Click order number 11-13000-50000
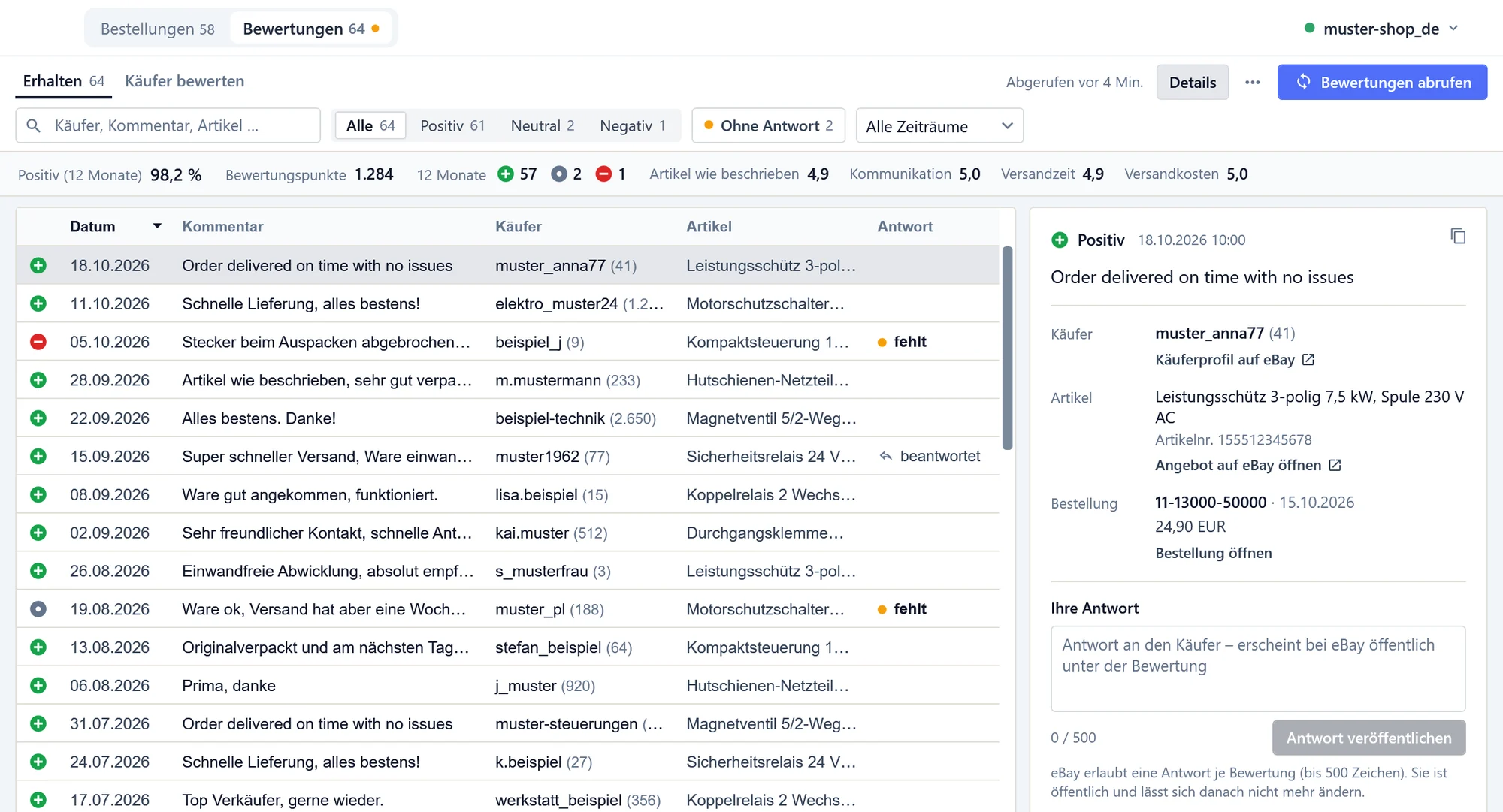1503x812 pixels. coord(1211,503)
